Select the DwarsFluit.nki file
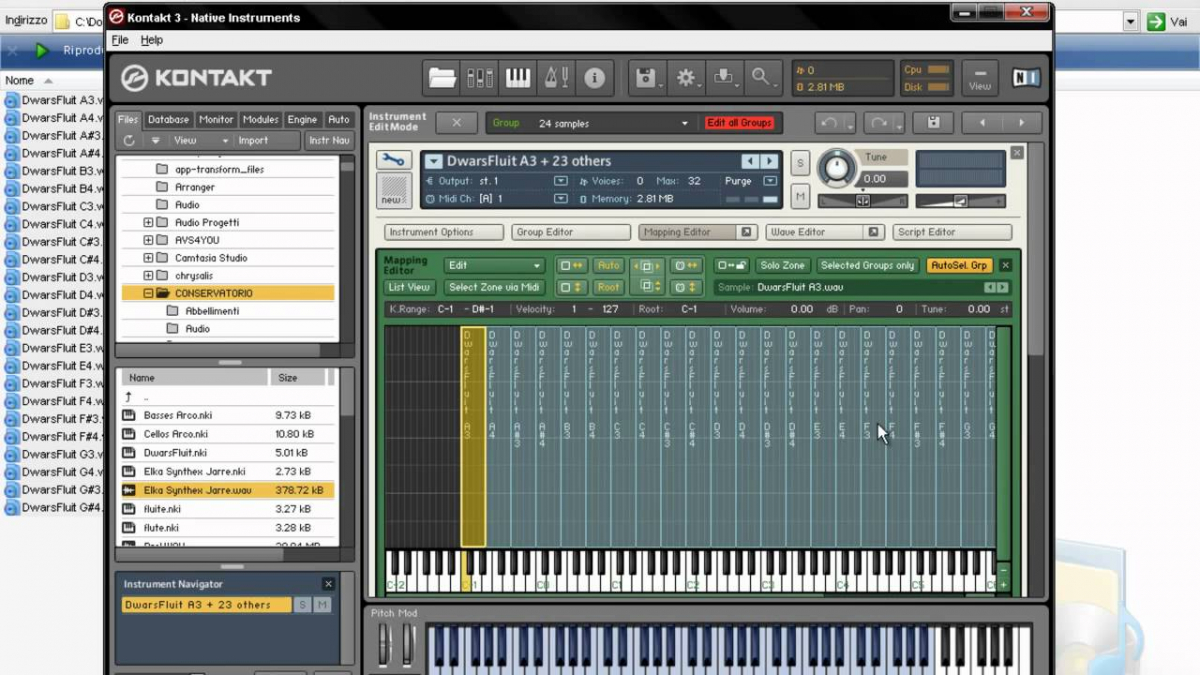1200x675 pixels. tap(175, 453)
